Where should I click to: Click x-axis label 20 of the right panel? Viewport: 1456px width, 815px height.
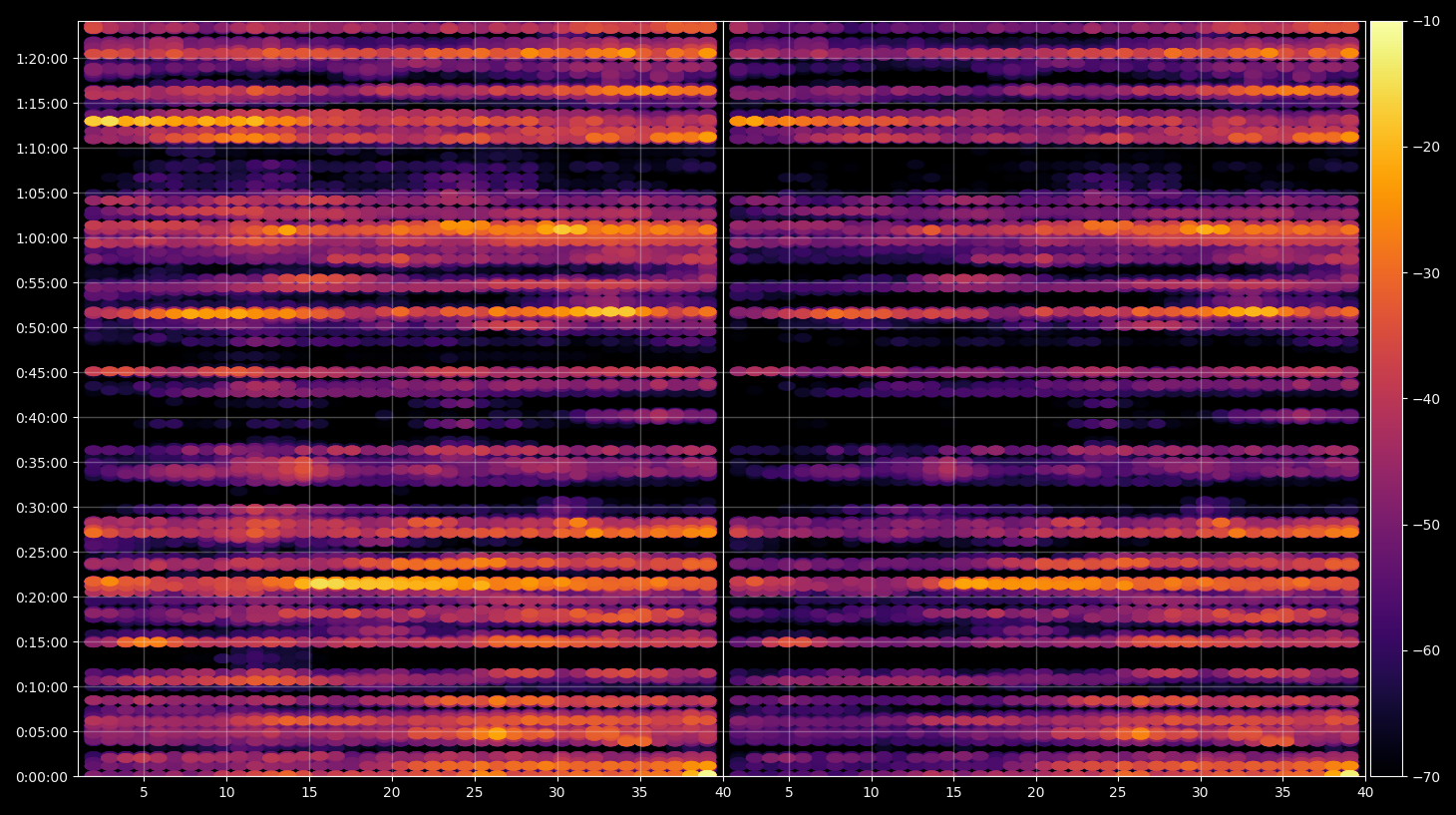(1036, 793)
